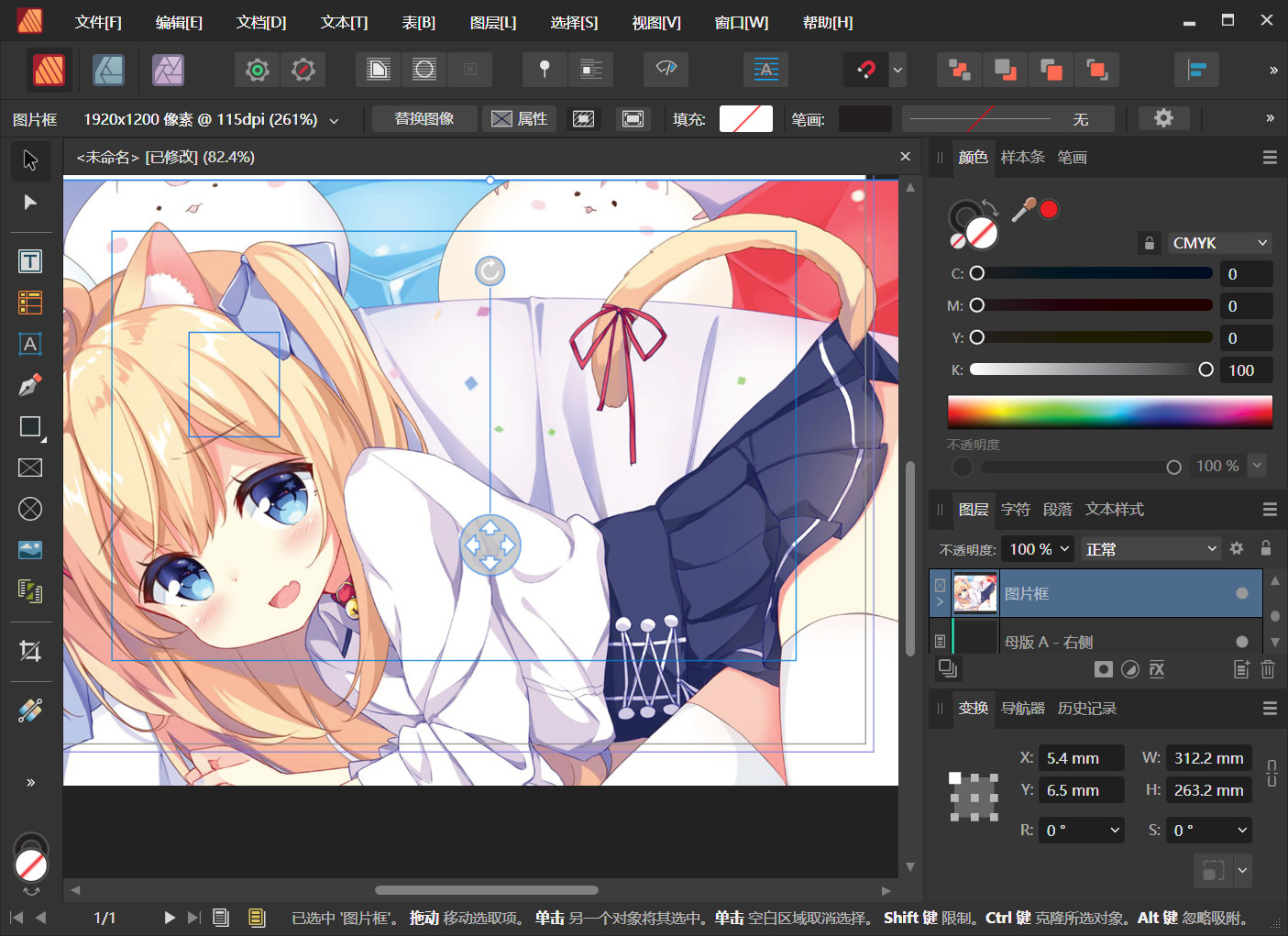
Task: Select the Table tool
Action: (30, 303)
